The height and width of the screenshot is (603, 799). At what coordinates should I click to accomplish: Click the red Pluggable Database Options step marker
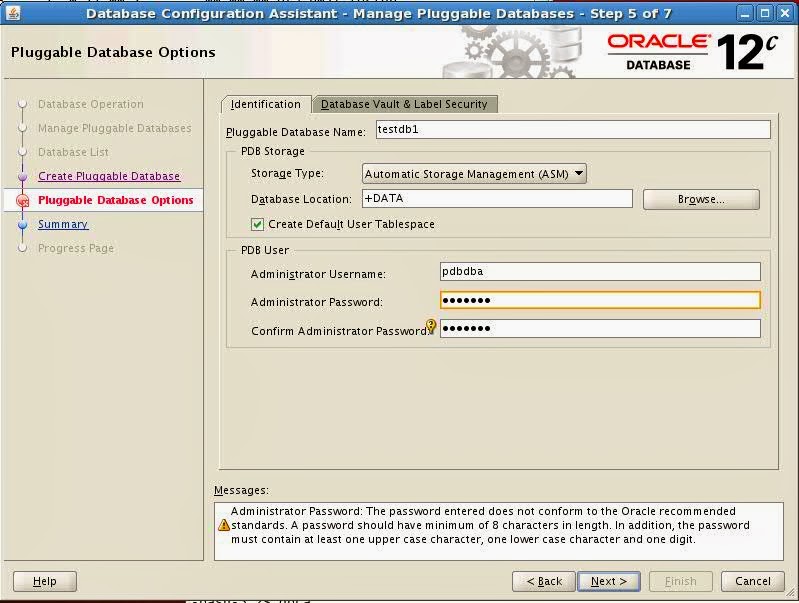click(22, 200)
